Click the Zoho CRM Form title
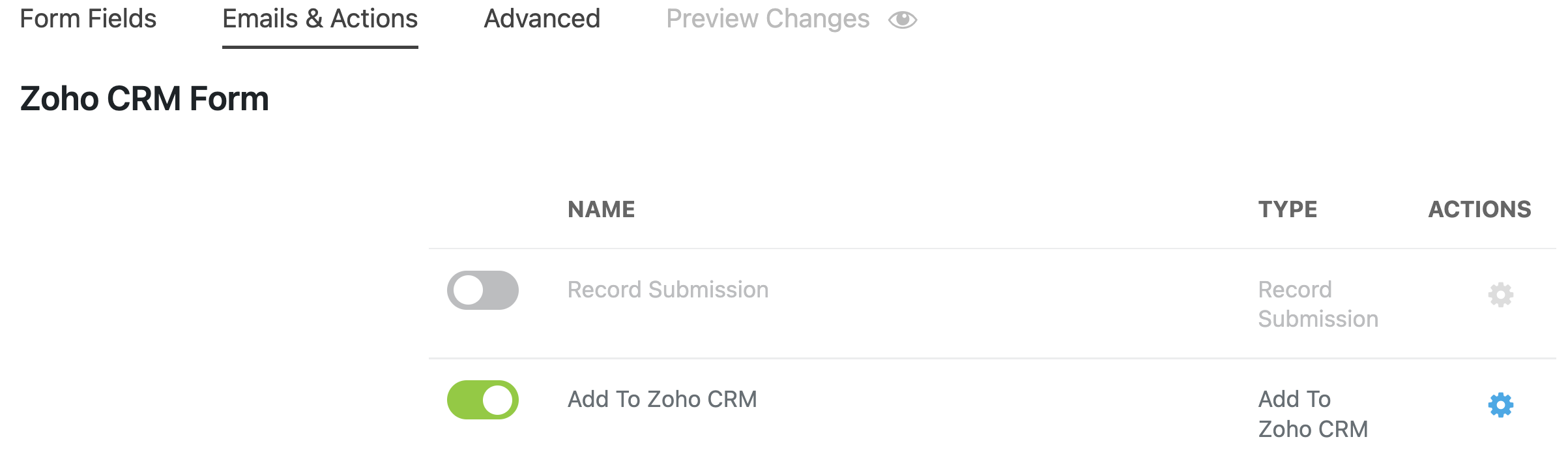 [x=143, y=99]
